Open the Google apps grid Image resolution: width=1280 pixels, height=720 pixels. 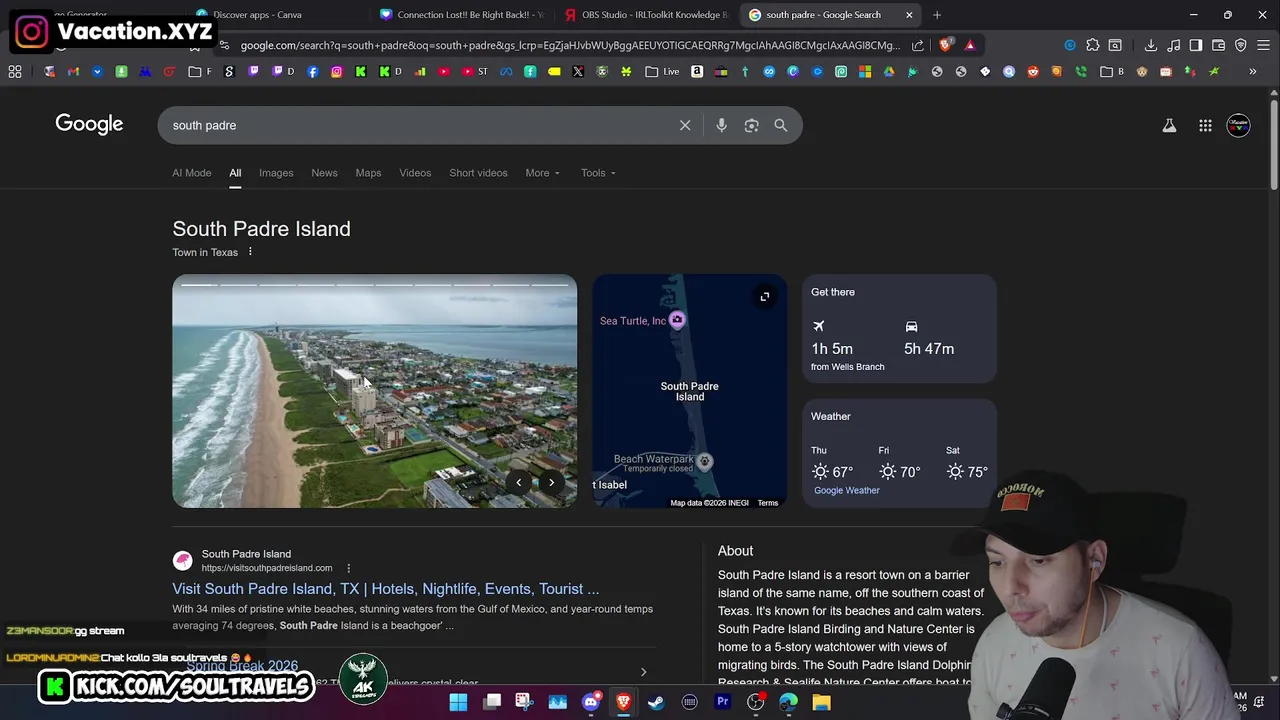(x=1205, y=125)
